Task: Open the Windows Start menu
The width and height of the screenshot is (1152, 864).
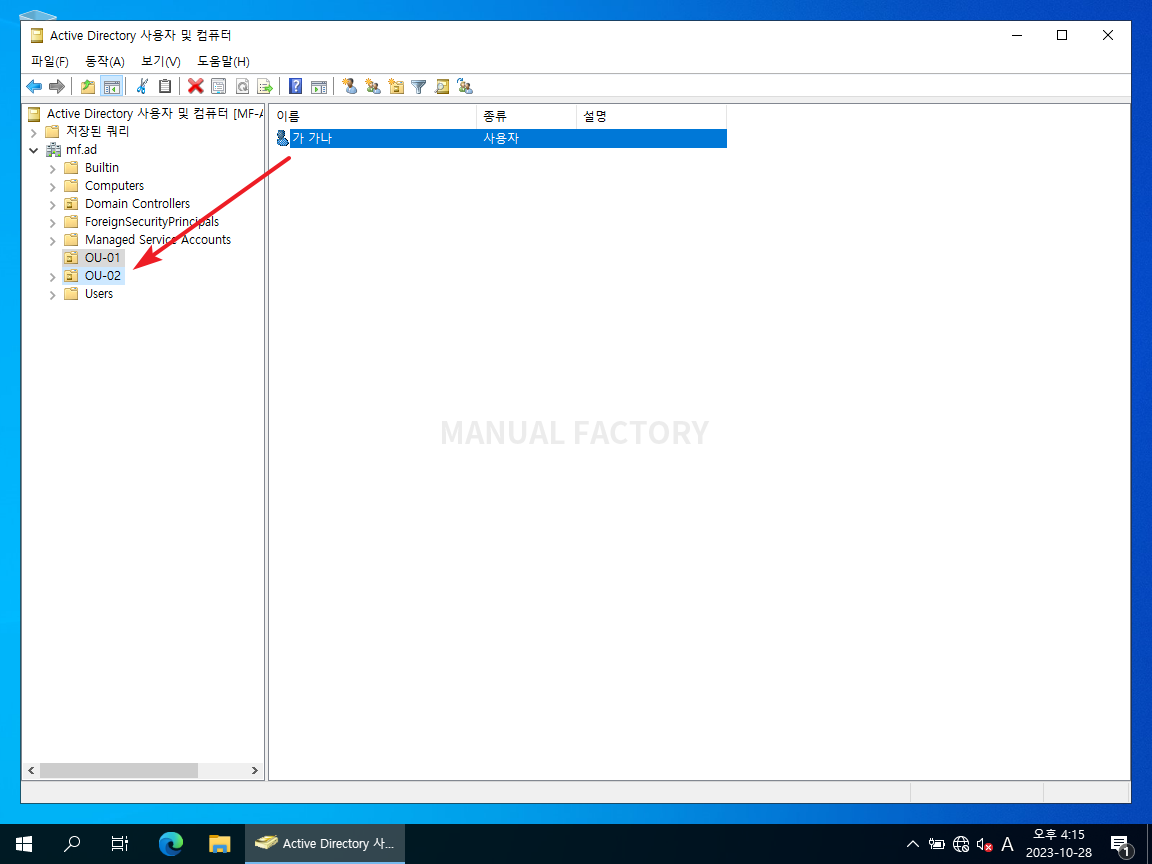Action: pyautogui.click(x=24, y=844)
